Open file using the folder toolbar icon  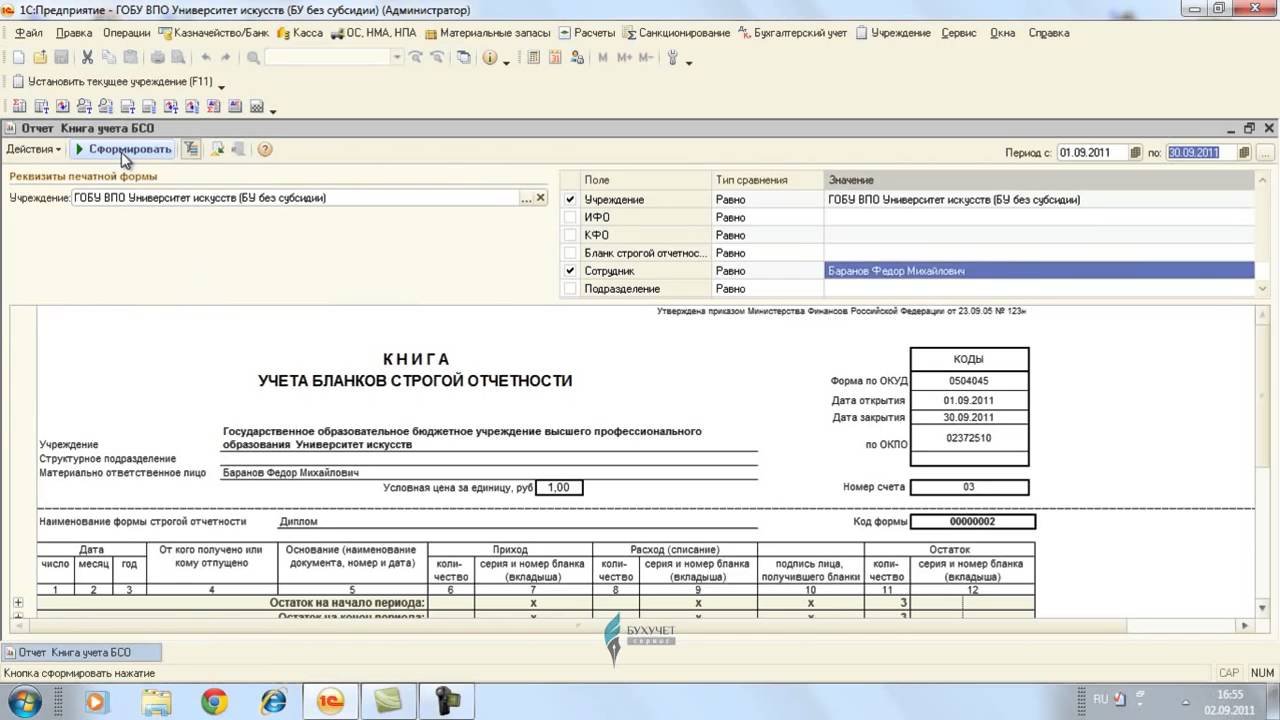tap(40, 58)
